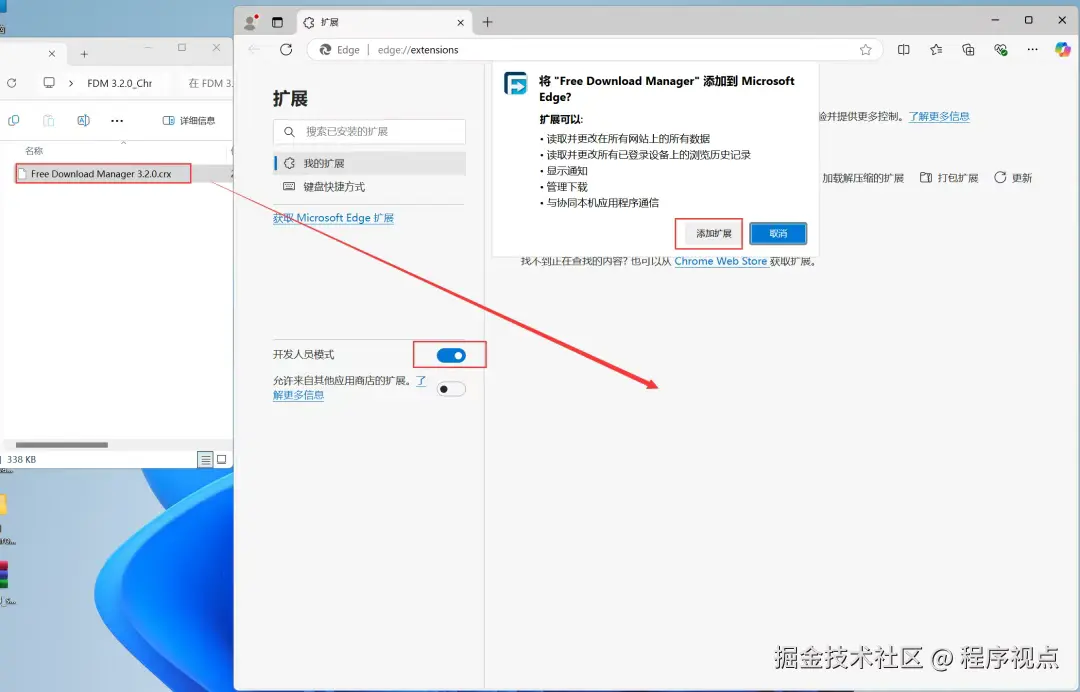
Task: Reload the extensions page
Action: [287, 49]
